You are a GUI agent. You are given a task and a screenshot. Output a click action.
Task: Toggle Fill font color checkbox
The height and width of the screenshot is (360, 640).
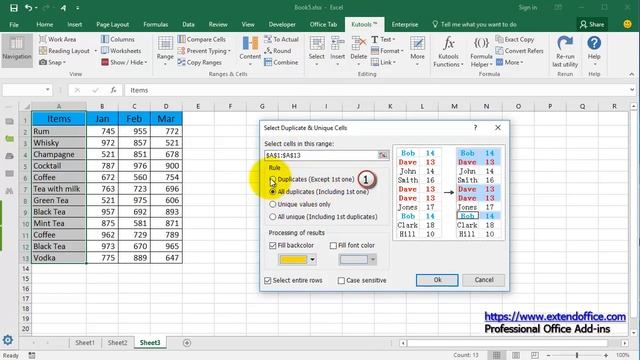[x=333, y=245]
